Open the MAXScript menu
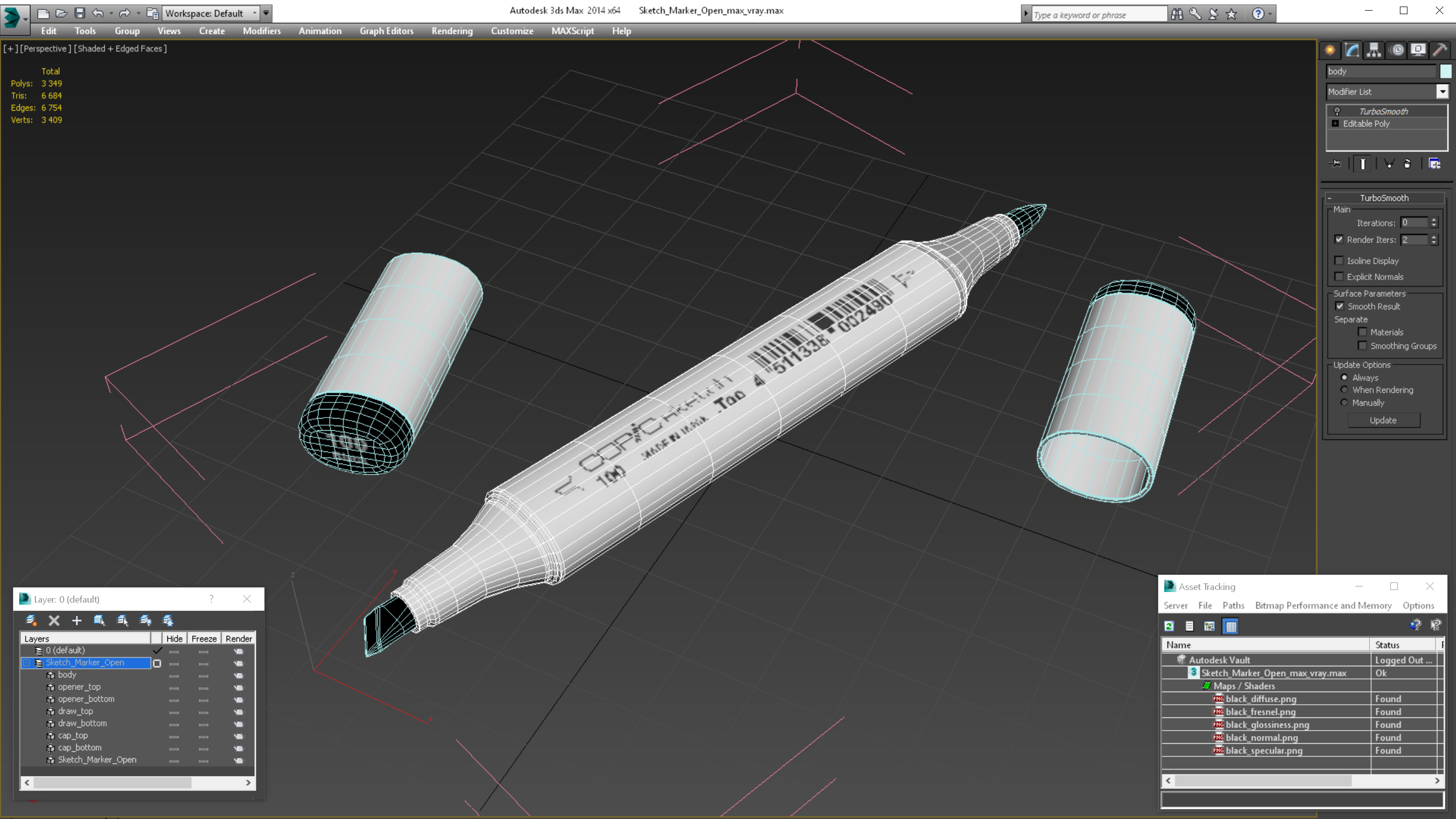The width and height of the screenshot is (1456, 819). coord(573,31)
